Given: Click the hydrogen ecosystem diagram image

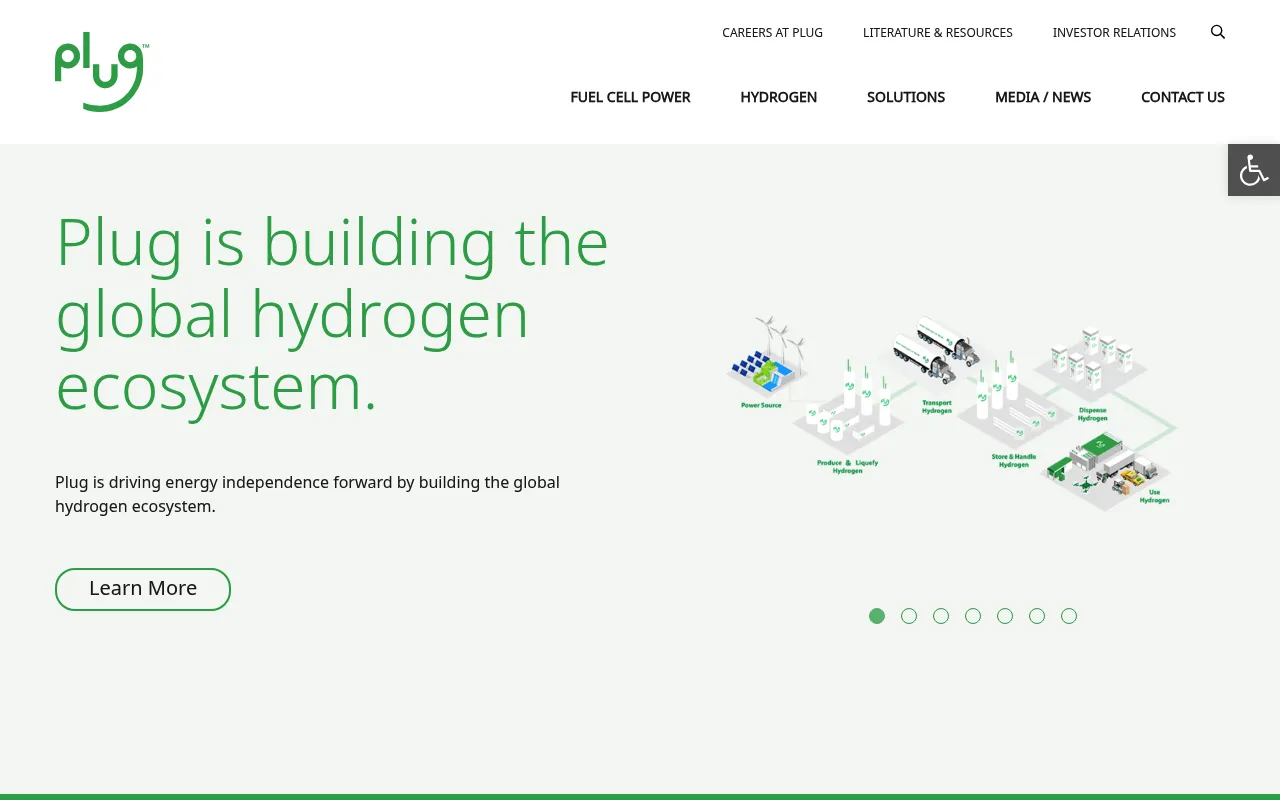Looking at the screenshot, I should (x=952, y=412).
